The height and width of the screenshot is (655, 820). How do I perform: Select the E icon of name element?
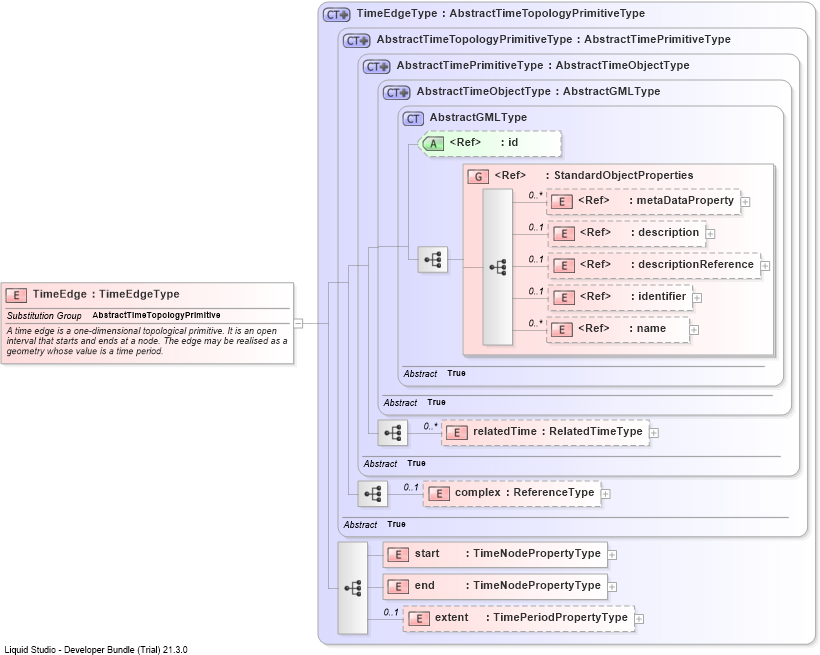click(562, 329)
